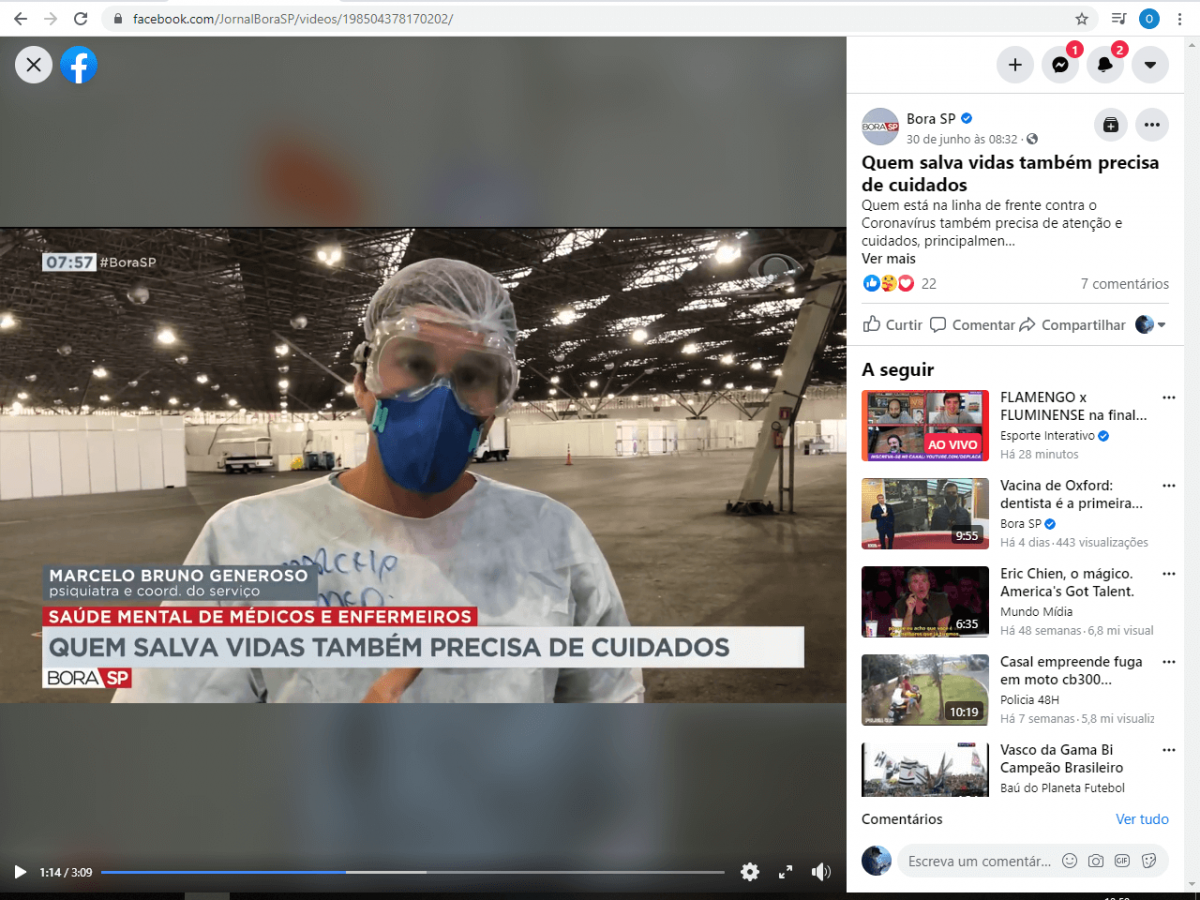Open video settings gear
The height and width of the screenshot is (900, 1200).
pos(750,872)
